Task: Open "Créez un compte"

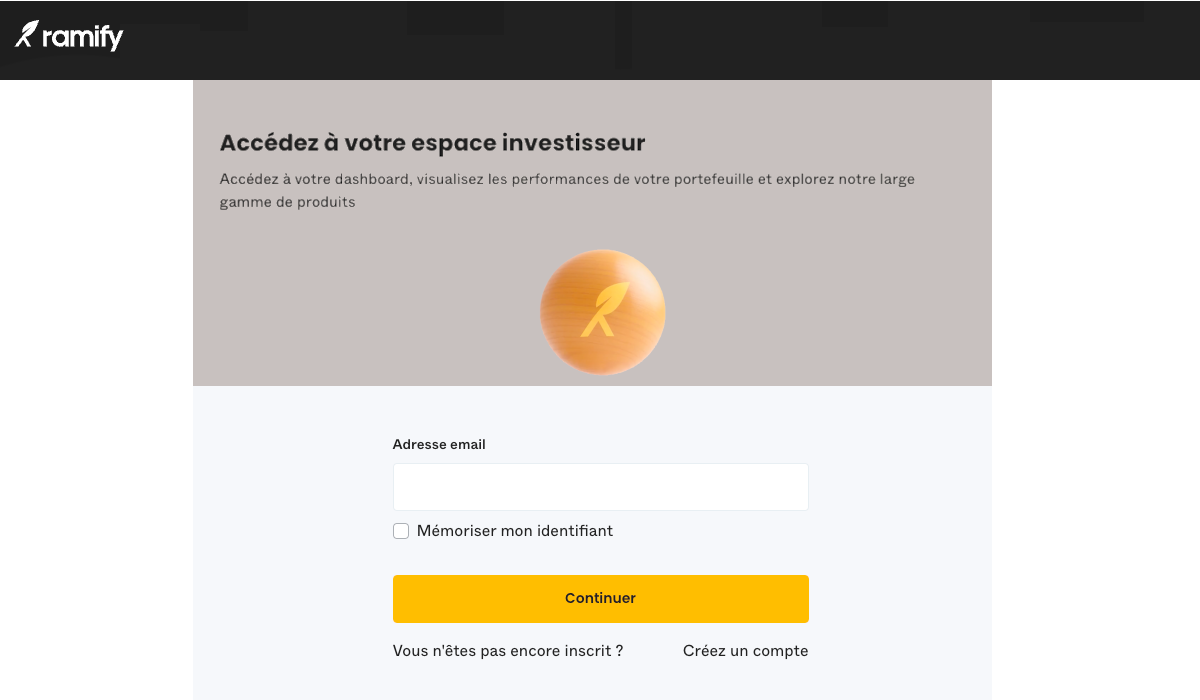Action: click(x=745, y=650)
